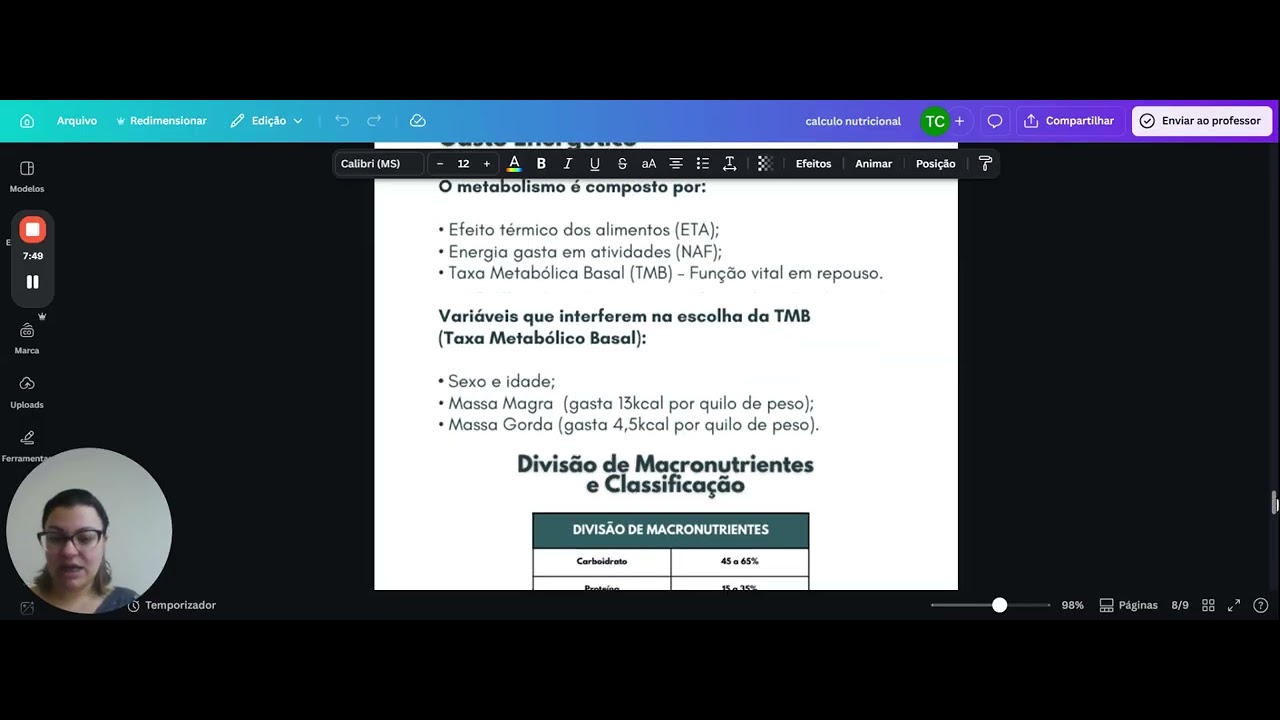Toggle uppercase aA text case
This screenshot has width=1280, height=720.
pos(649,164)
